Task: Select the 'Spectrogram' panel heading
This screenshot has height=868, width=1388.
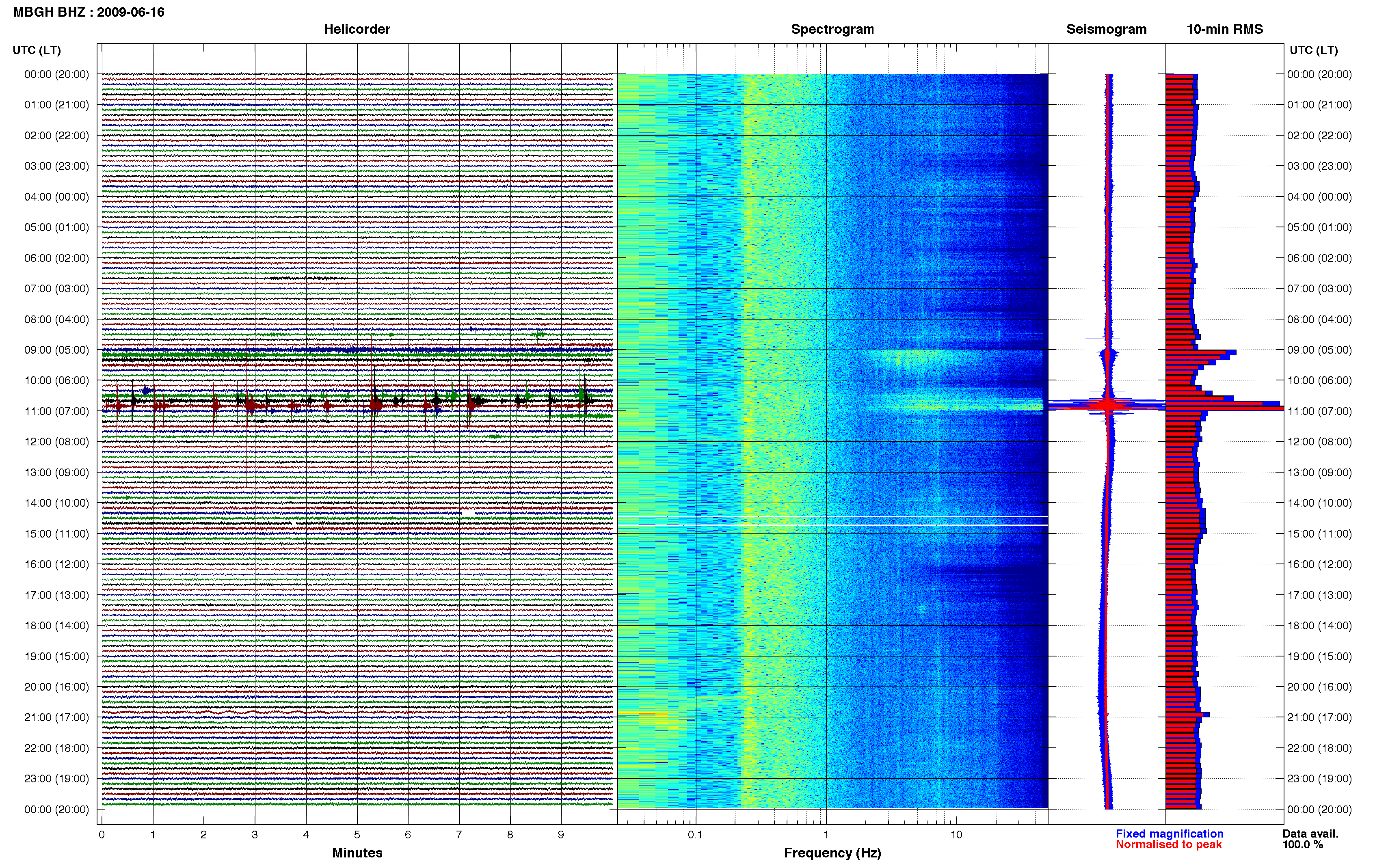Action: pos(832,29)
